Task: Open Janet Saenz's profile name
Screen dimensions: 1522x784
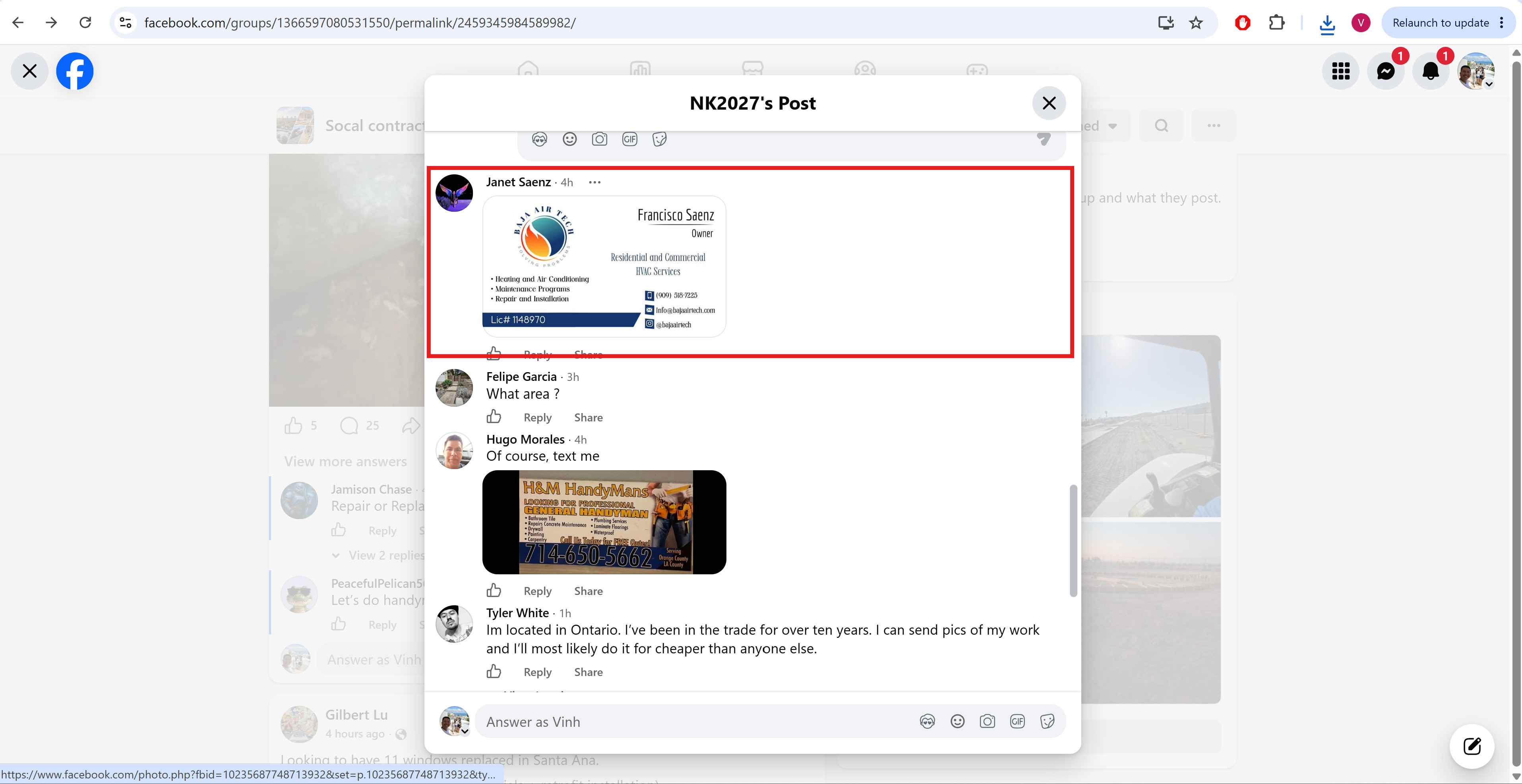Action: (x=518, y=182)
